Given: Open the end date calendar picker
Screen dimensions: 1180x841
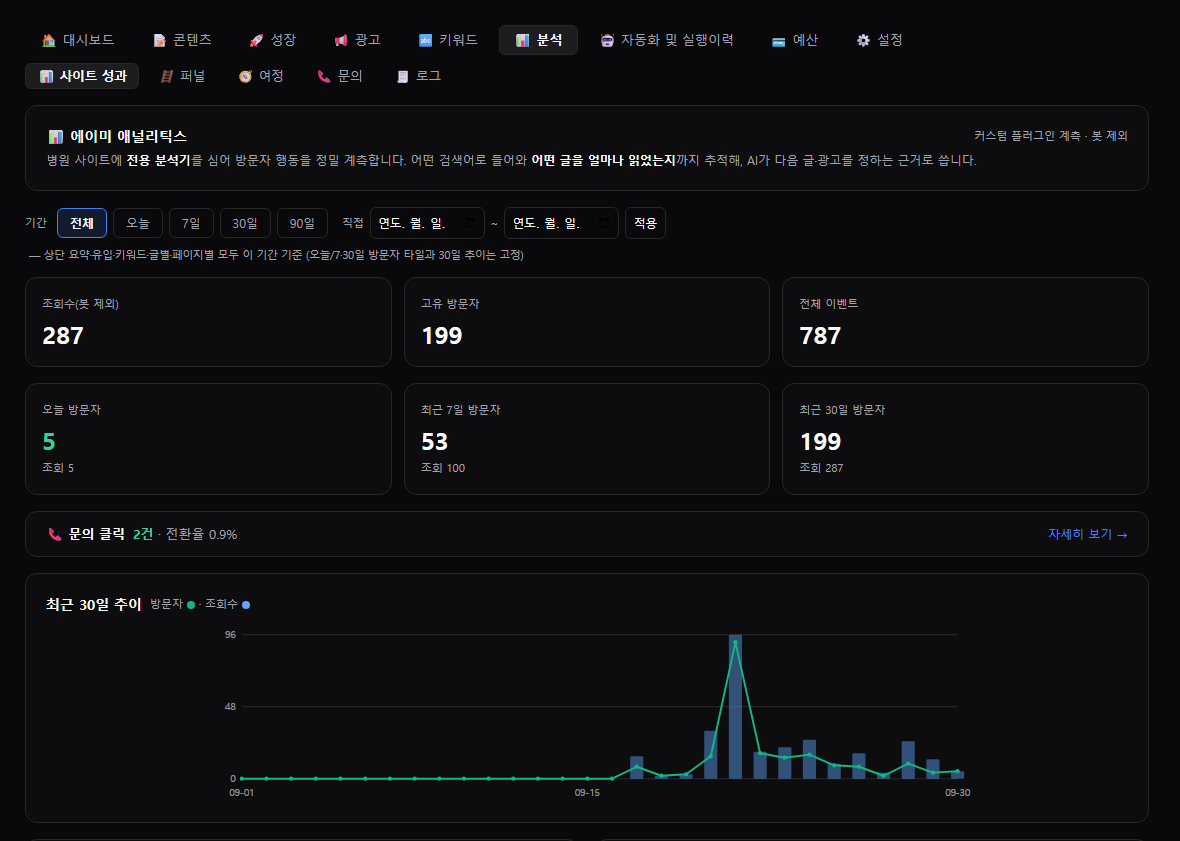Looking at the screenshot, I should pos(604,223).
